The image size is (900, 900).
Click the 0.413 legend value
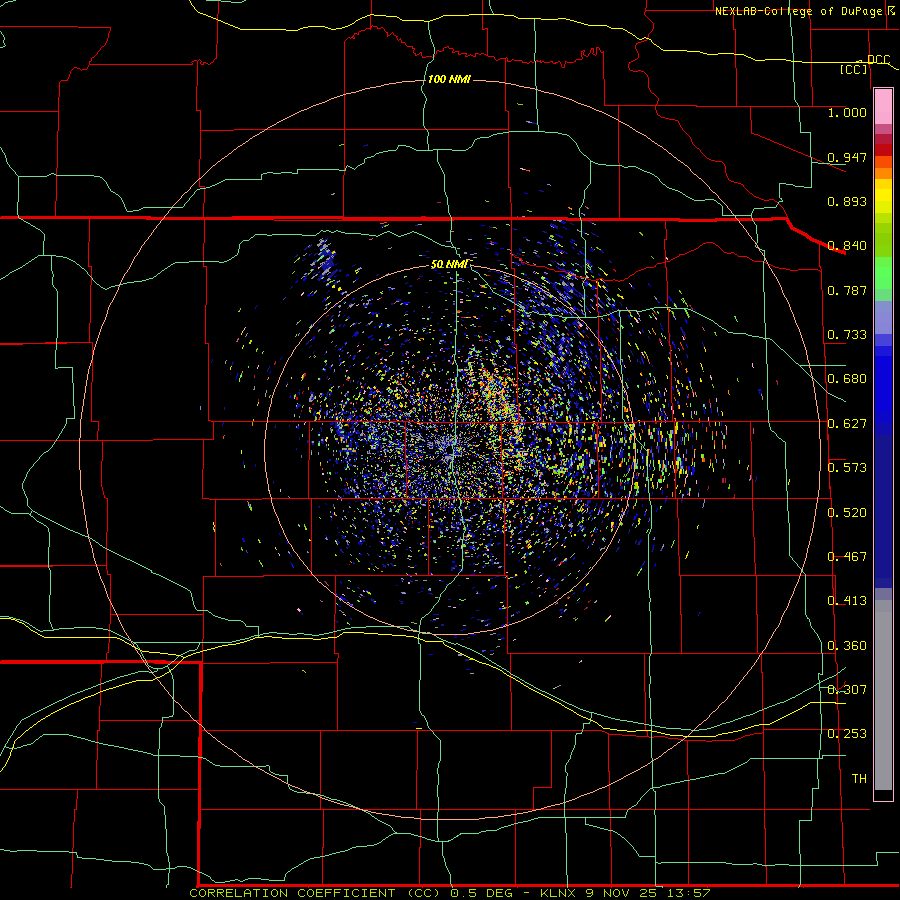[847, 601]
